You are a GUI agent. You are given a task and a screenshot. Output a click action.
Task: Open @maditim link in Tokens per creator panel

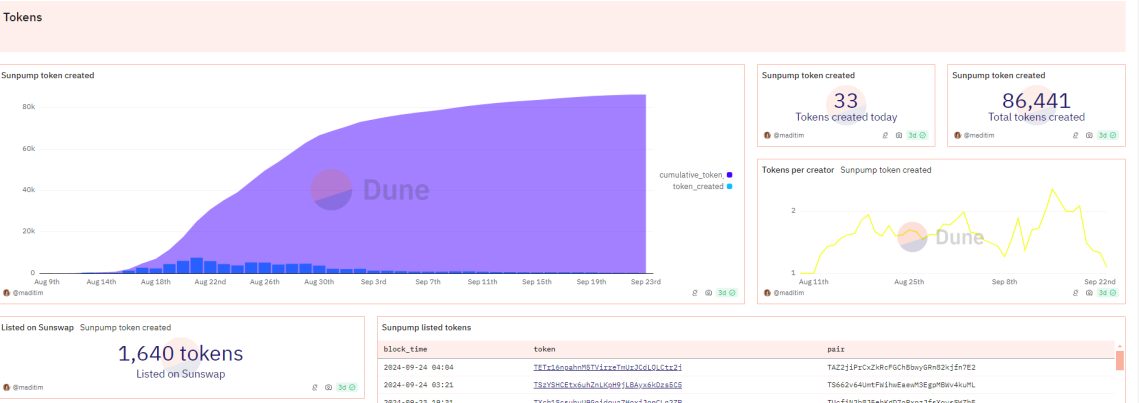point(790,293)
